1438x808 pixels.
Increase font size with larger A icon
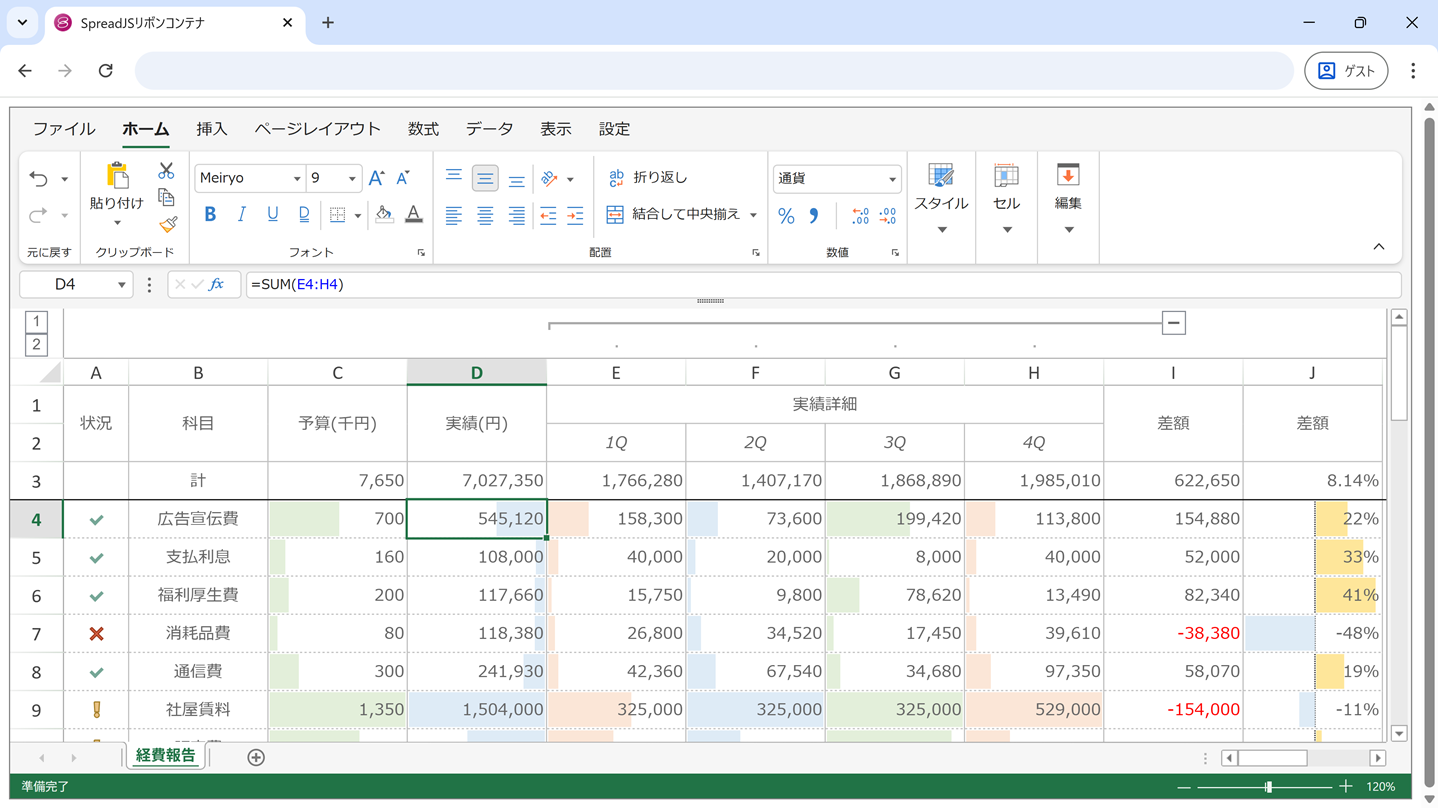(x=376, y=178)
